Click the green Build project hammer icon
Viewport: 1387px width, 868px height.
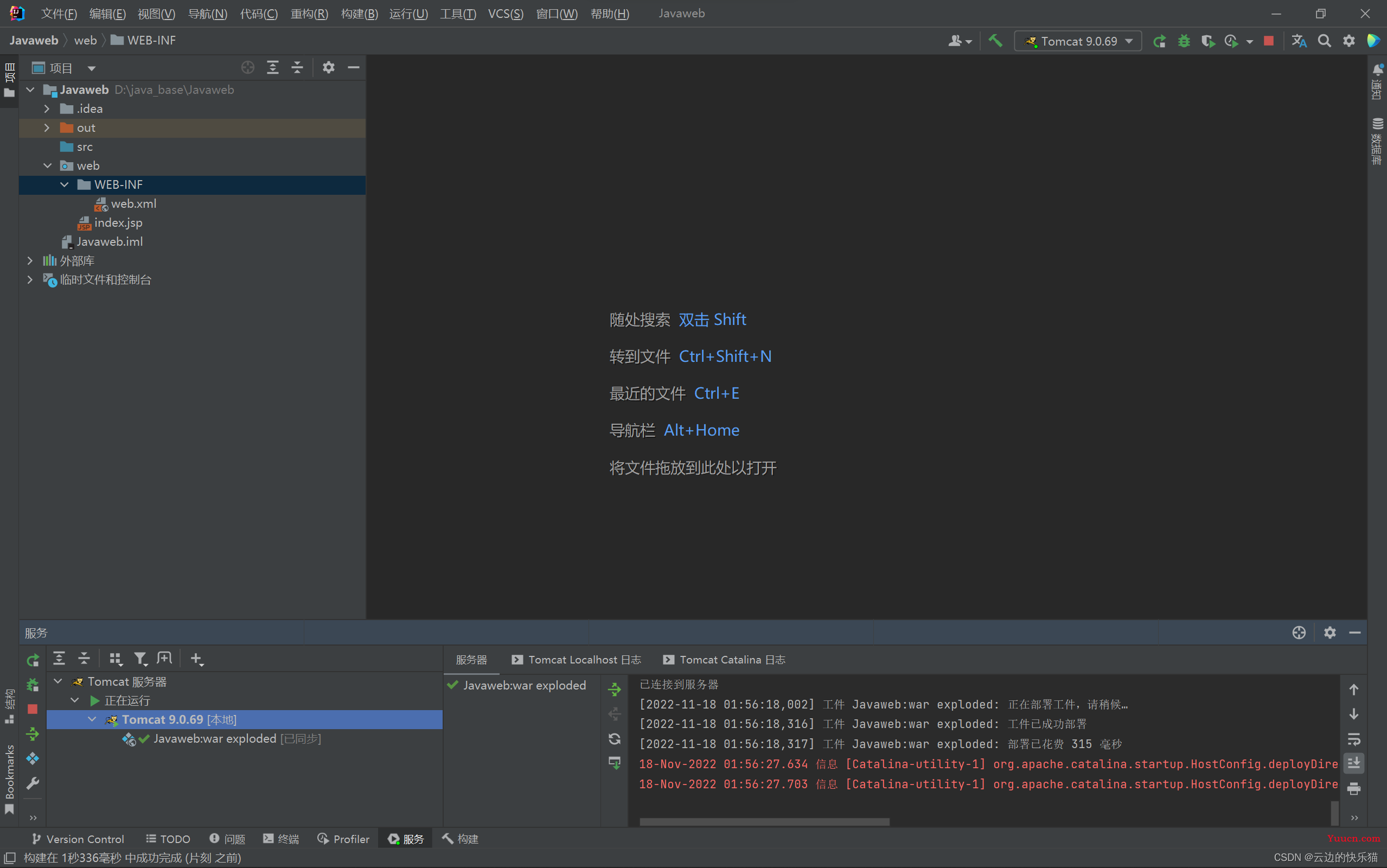995,41
